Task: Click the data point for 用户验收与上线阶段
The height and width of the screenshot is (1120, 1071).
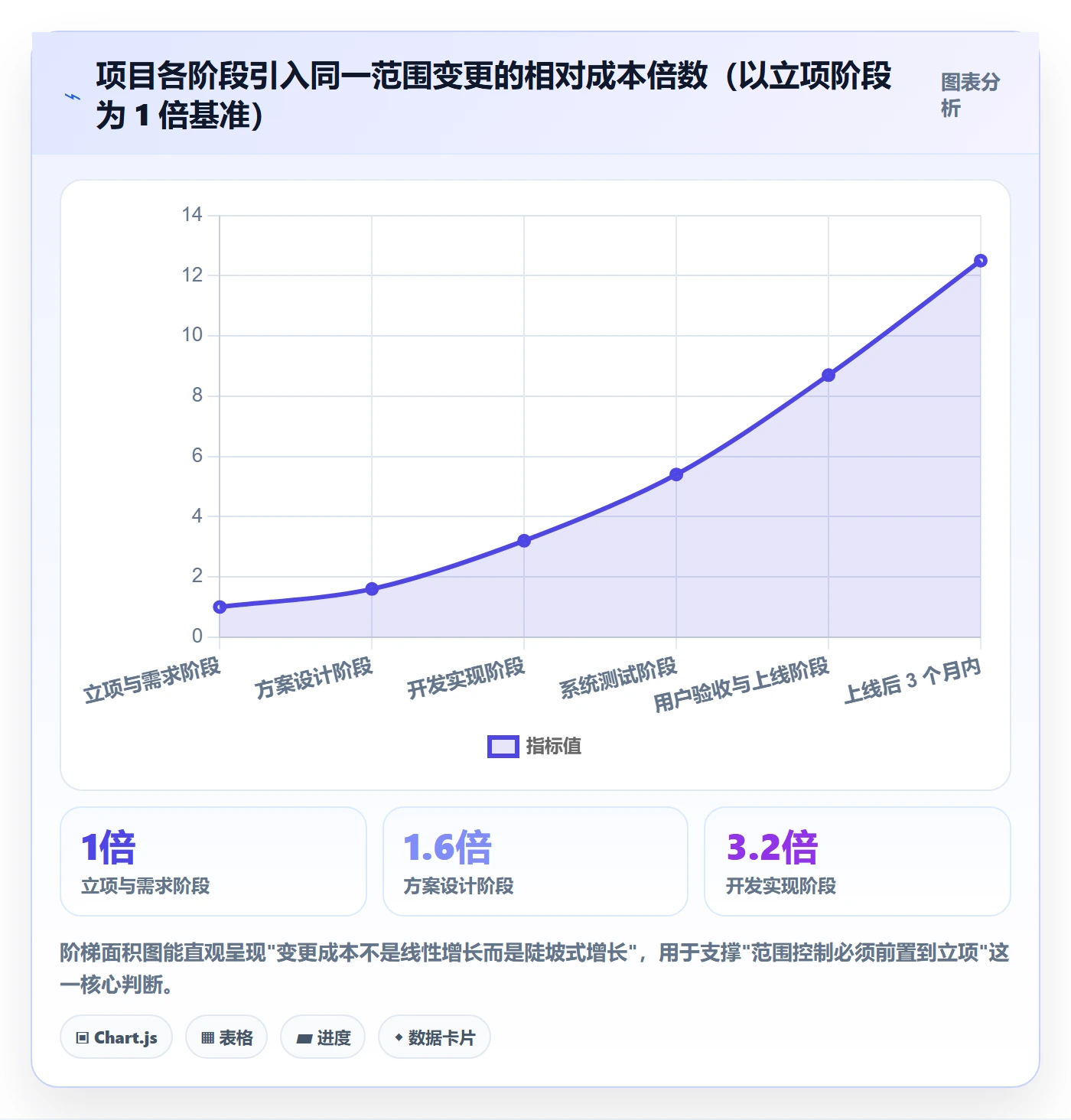Action: click(828, 375)
